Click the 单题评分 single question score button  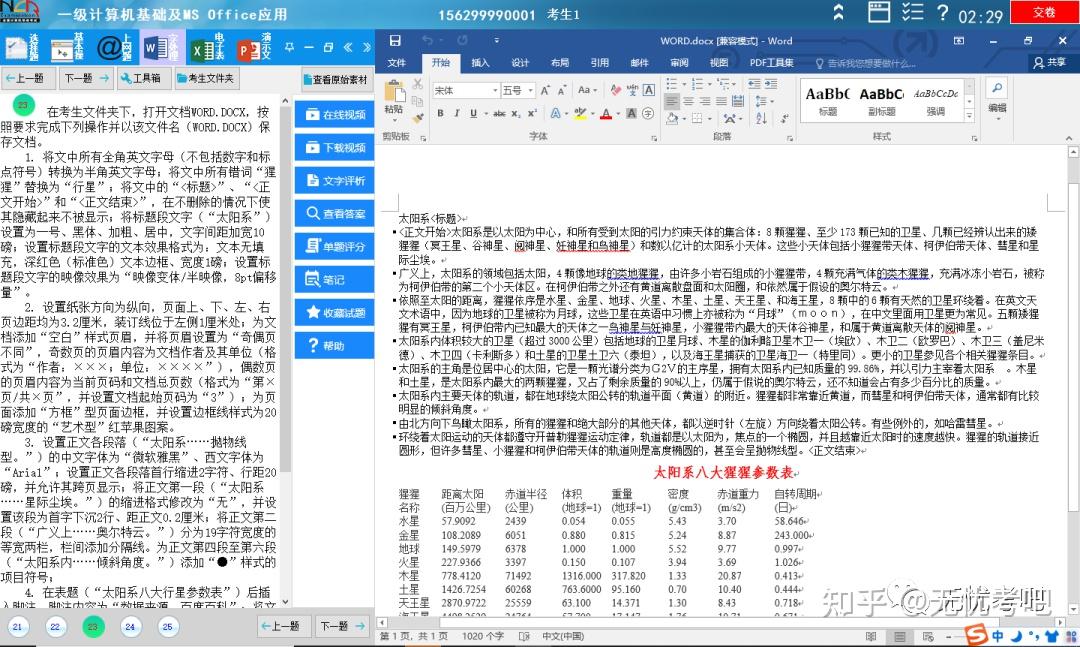(x=335, y=247)
